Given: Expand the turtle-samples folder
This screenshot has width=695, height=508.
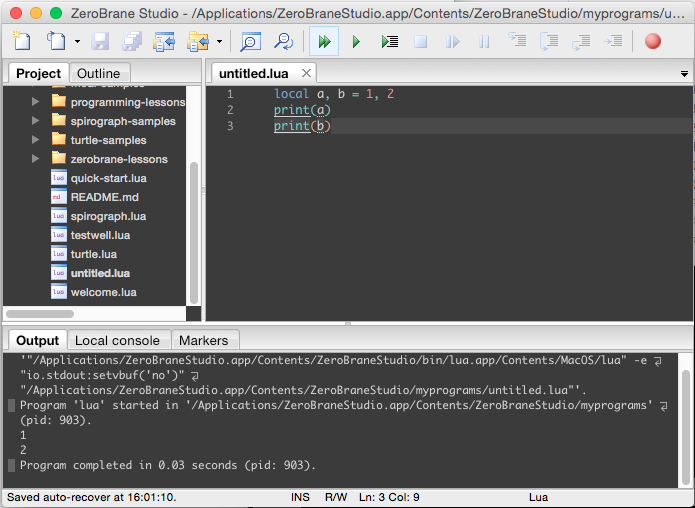Looking at the screenshot, I should click(x=35, y=140).
